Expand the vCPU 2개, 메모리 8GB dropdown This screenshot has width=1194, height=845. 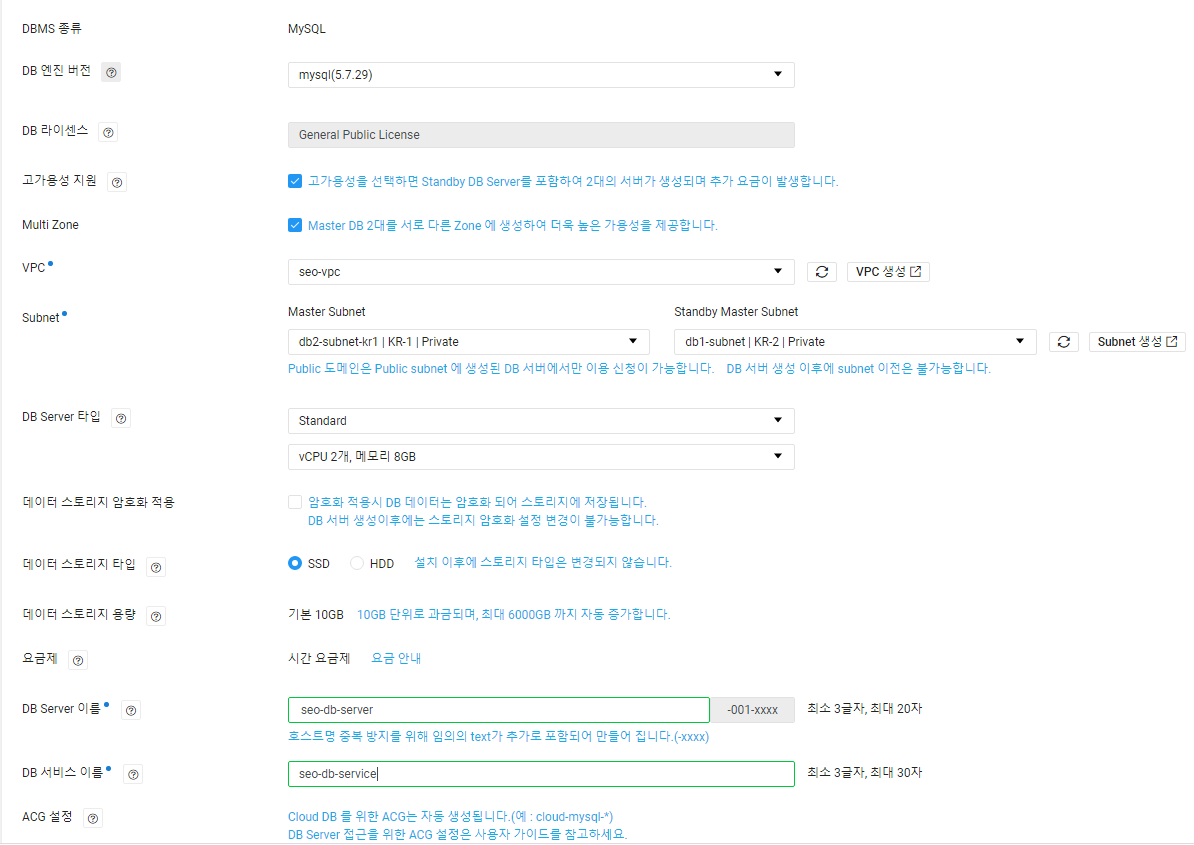tap(541, 457)
